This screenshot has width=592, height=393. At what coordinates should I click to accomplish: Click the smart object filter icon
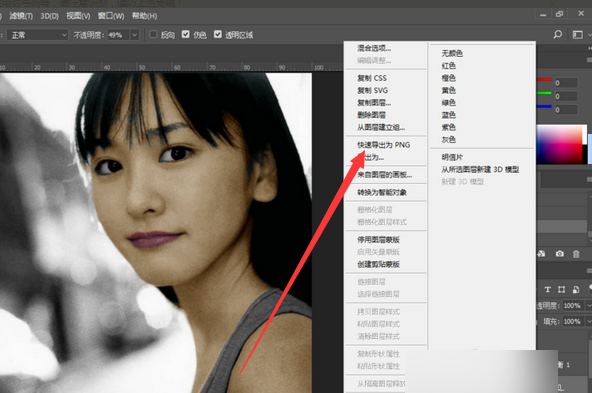tap(576, 290)
